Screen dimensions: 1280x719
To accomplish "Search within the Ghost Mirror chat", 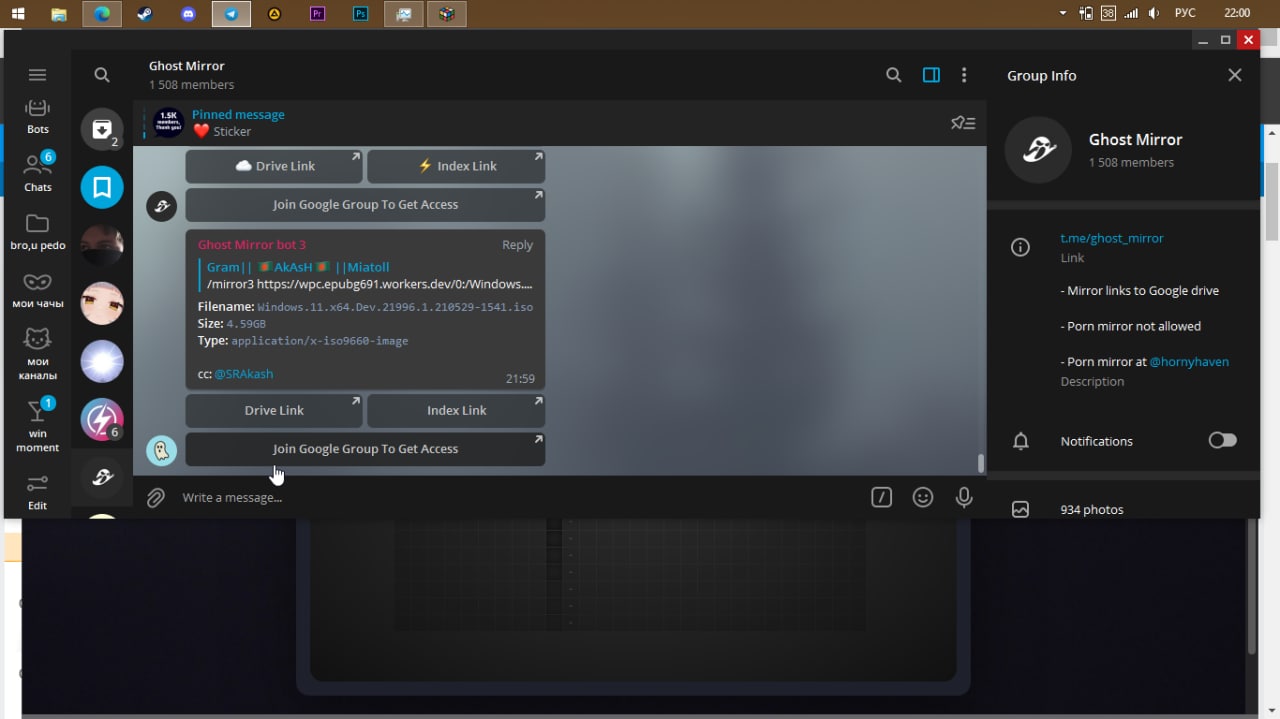I will 894,75.
